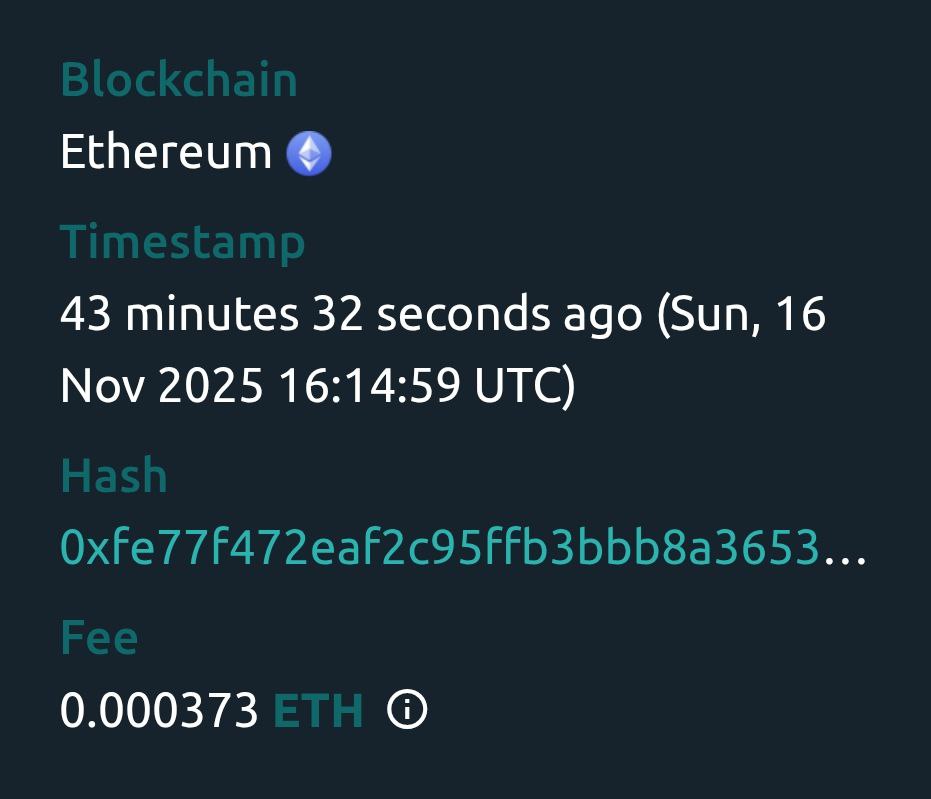
Task: Click the Ethereum diamond logo icon
Action: coord(309,154)
